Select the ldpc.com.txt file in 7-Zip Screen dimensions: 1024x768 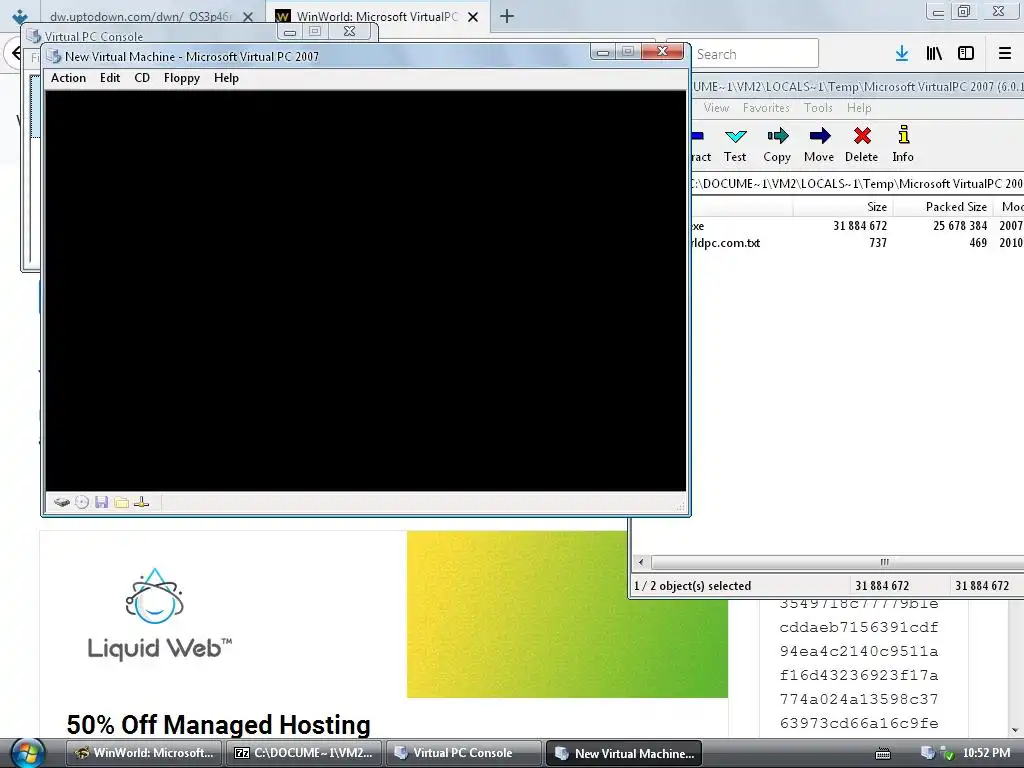[x=857, y=243]
